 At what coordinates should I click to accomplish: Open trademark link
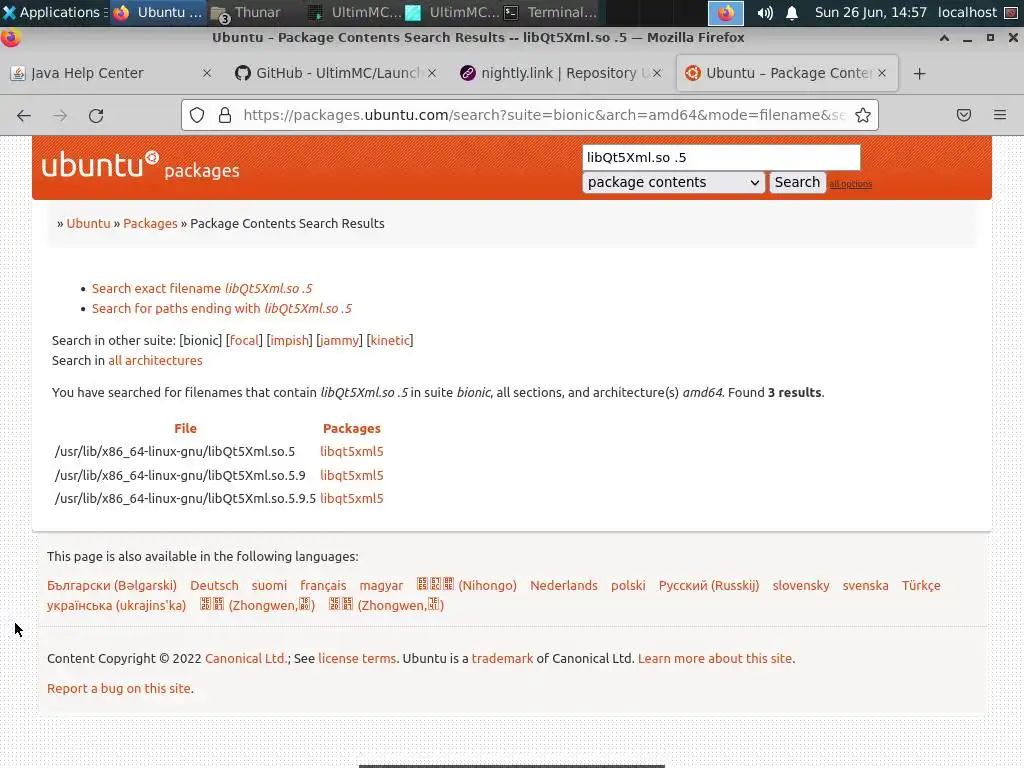pos(502,658)
